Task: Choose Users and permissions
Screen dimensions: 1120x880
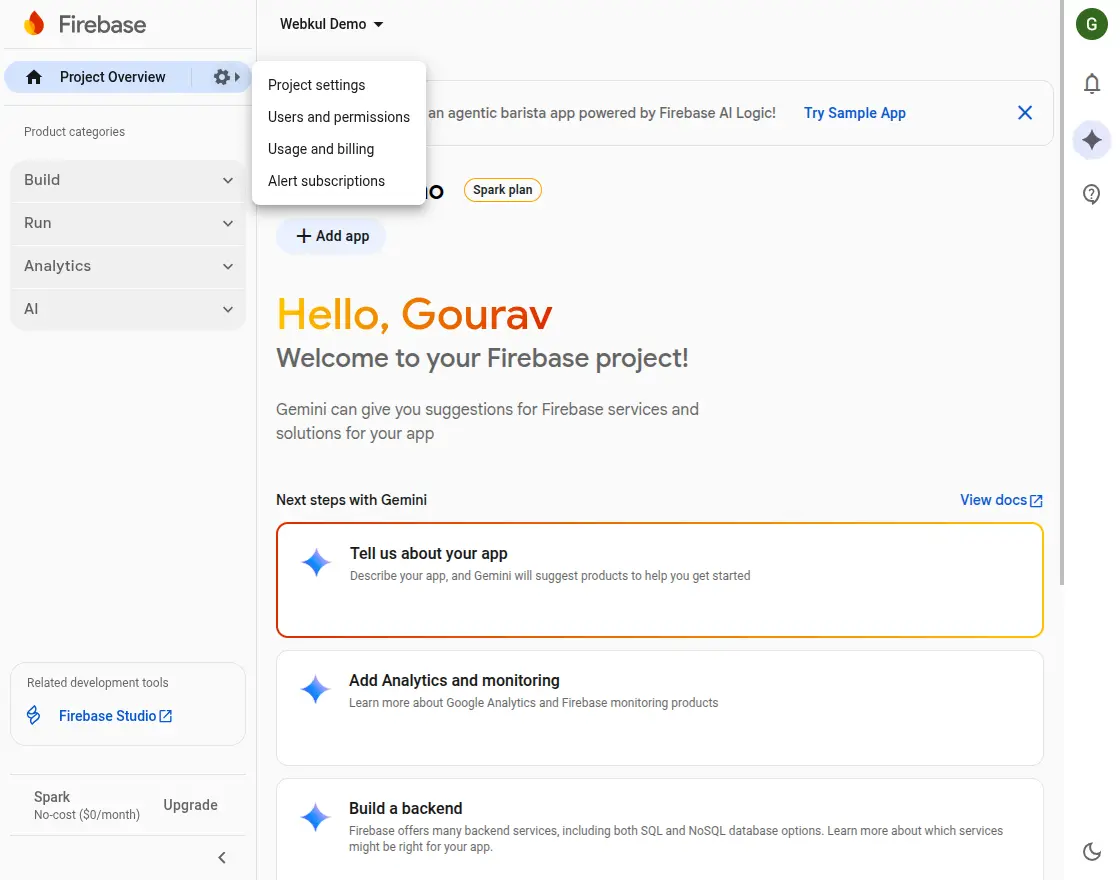Action: [x=339, y=117]
